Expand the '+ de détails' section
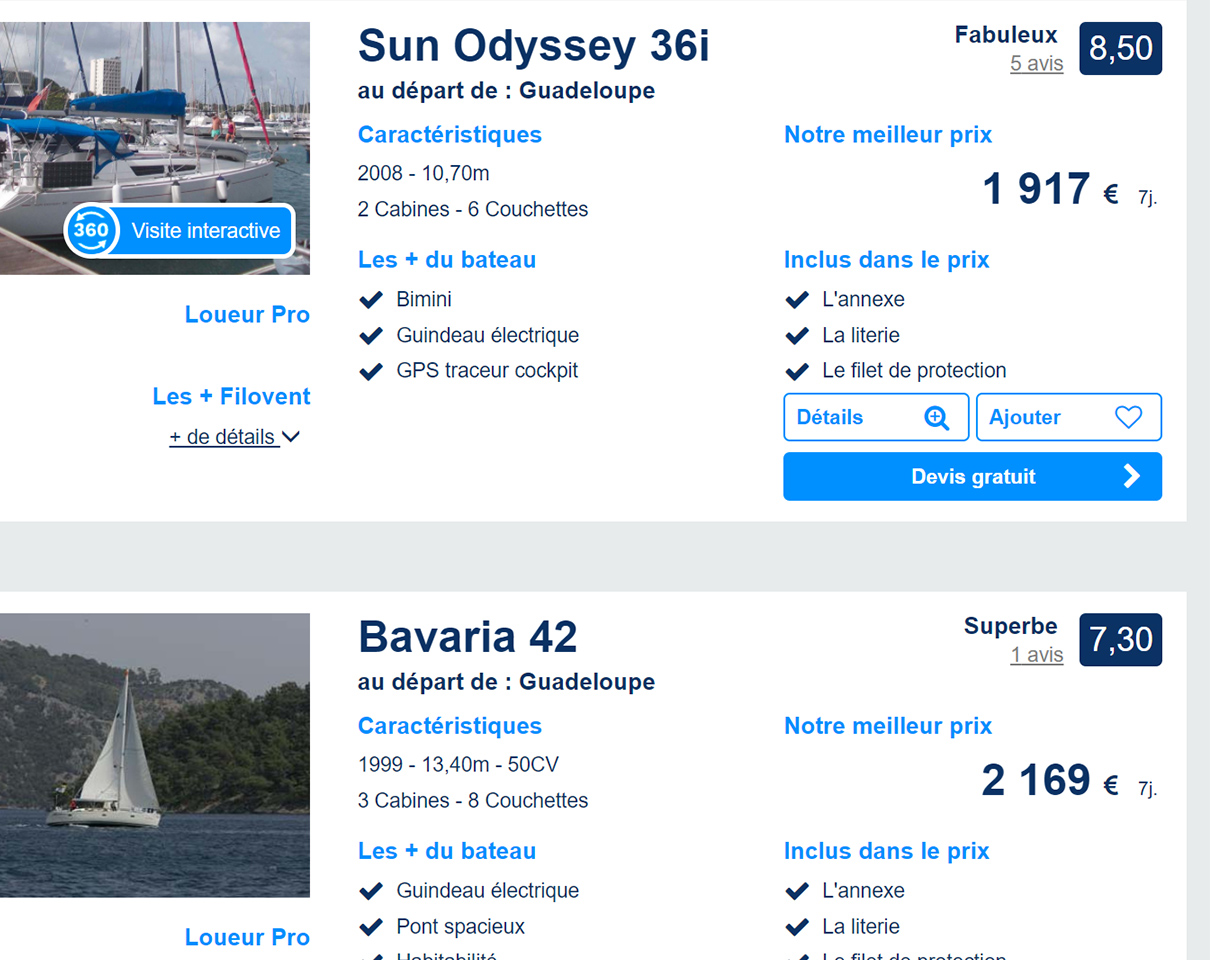Viewport: 1210px width, 960px height. (223, 437)
